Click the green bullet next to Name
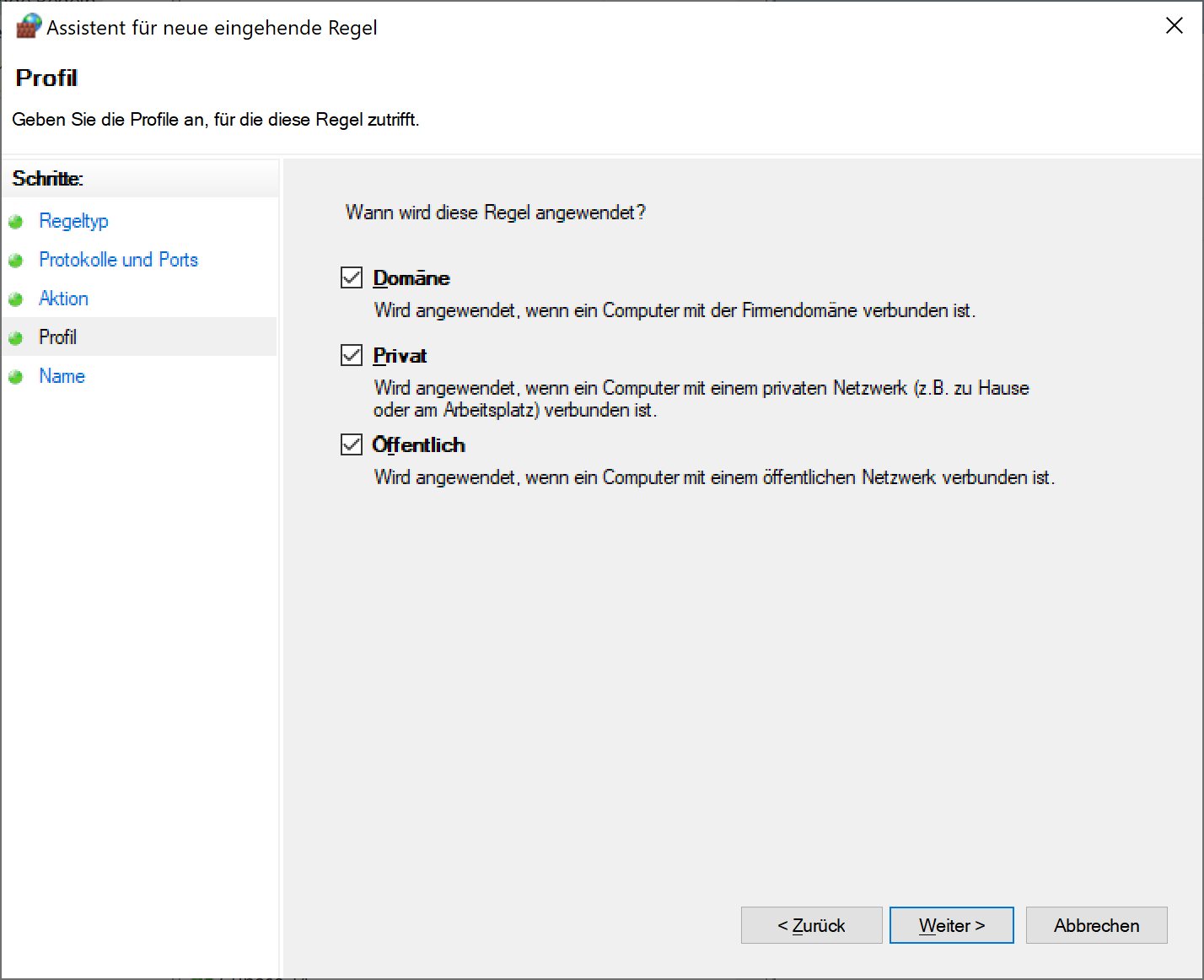The height and width of the screenshot is (980, 1204). [15, 377]
